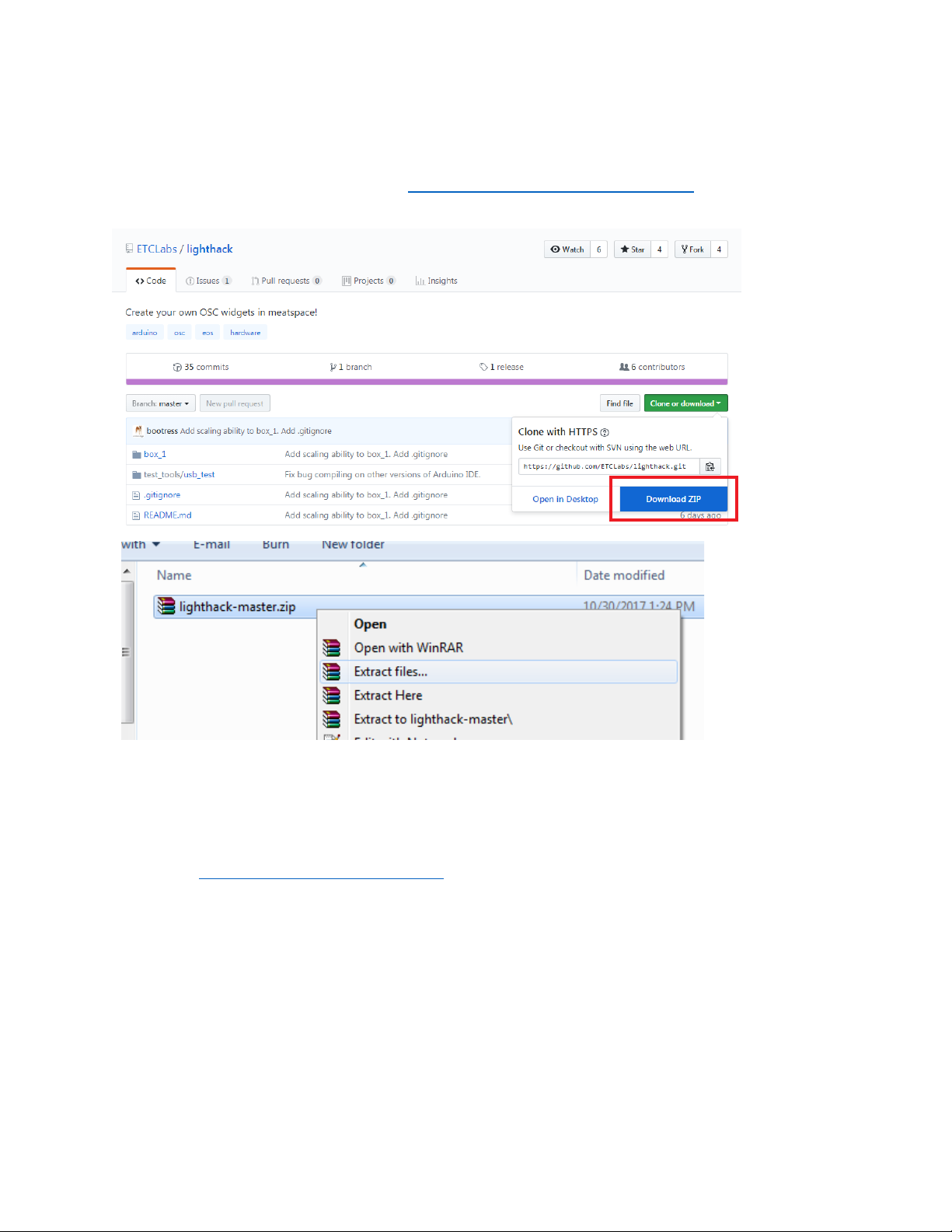952x1232 pixels.
Task: Click the E-mail toolbar button in Explorer
Action: 211,545
